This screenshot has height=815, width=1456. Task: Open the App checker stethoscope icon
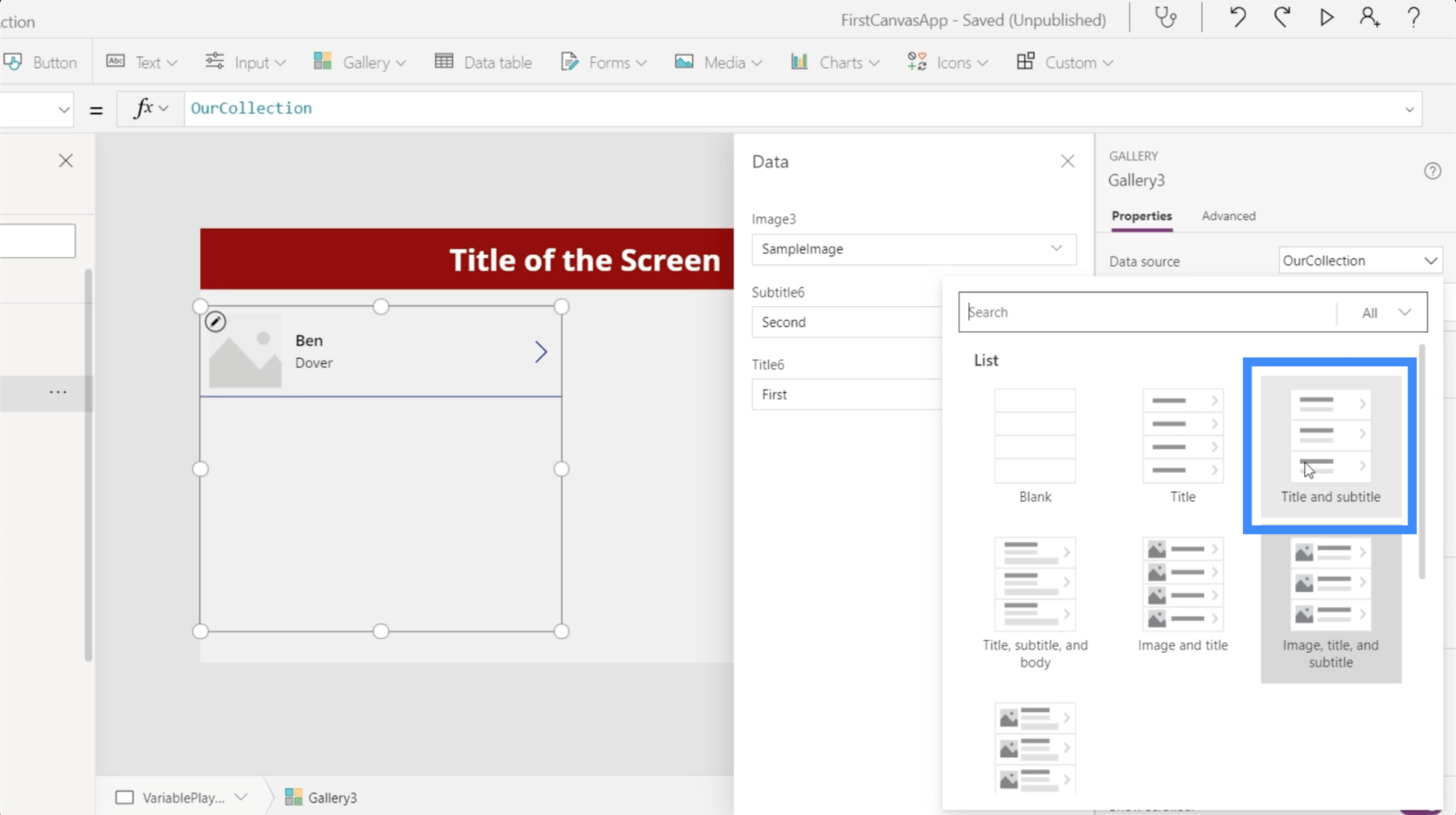click(x=1167, y=17)
